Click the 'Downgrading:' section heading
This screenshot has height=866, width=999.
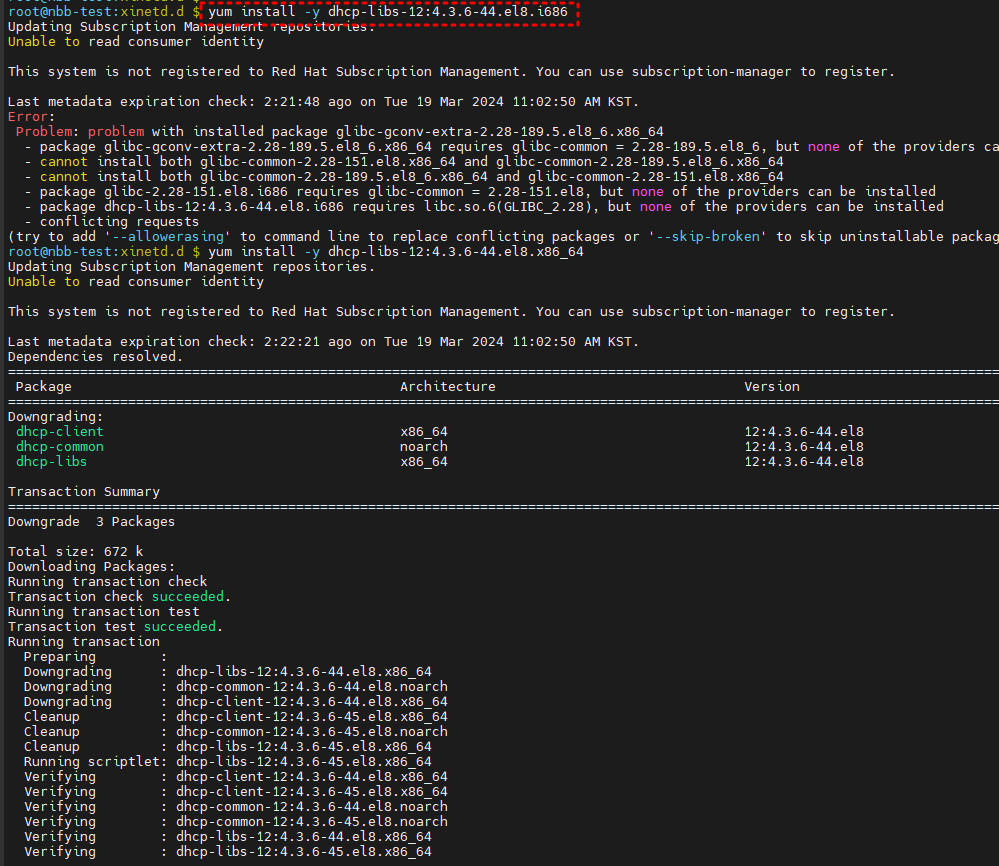point(55,417)
